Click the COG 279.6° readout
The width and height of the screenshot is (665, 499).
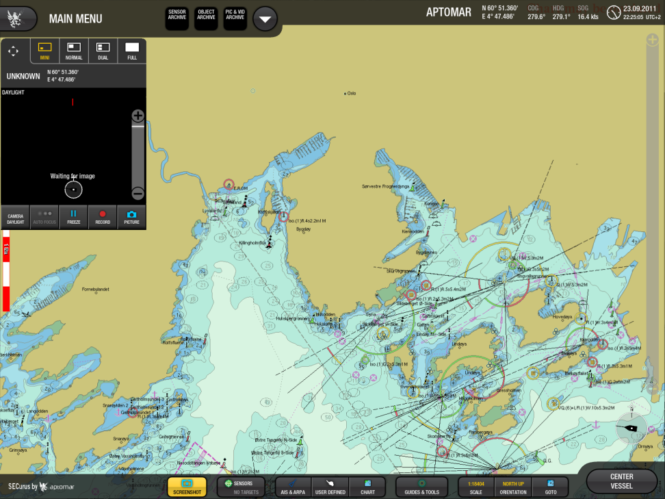pos(536,13)
